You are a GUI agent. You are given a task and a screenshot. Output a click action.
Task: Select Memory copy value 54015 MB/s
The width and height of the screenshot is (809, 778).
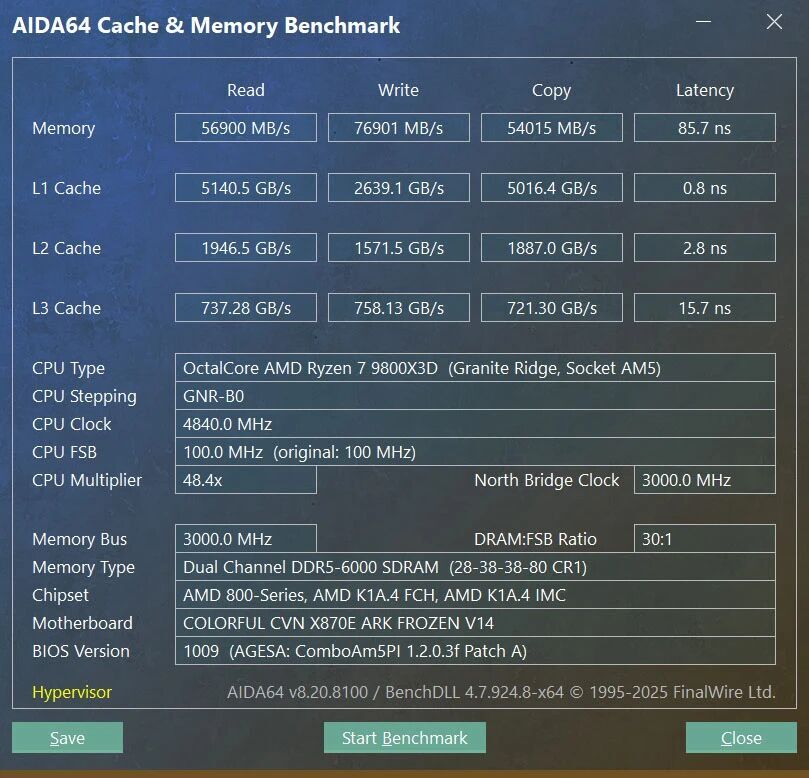[552, 127]
